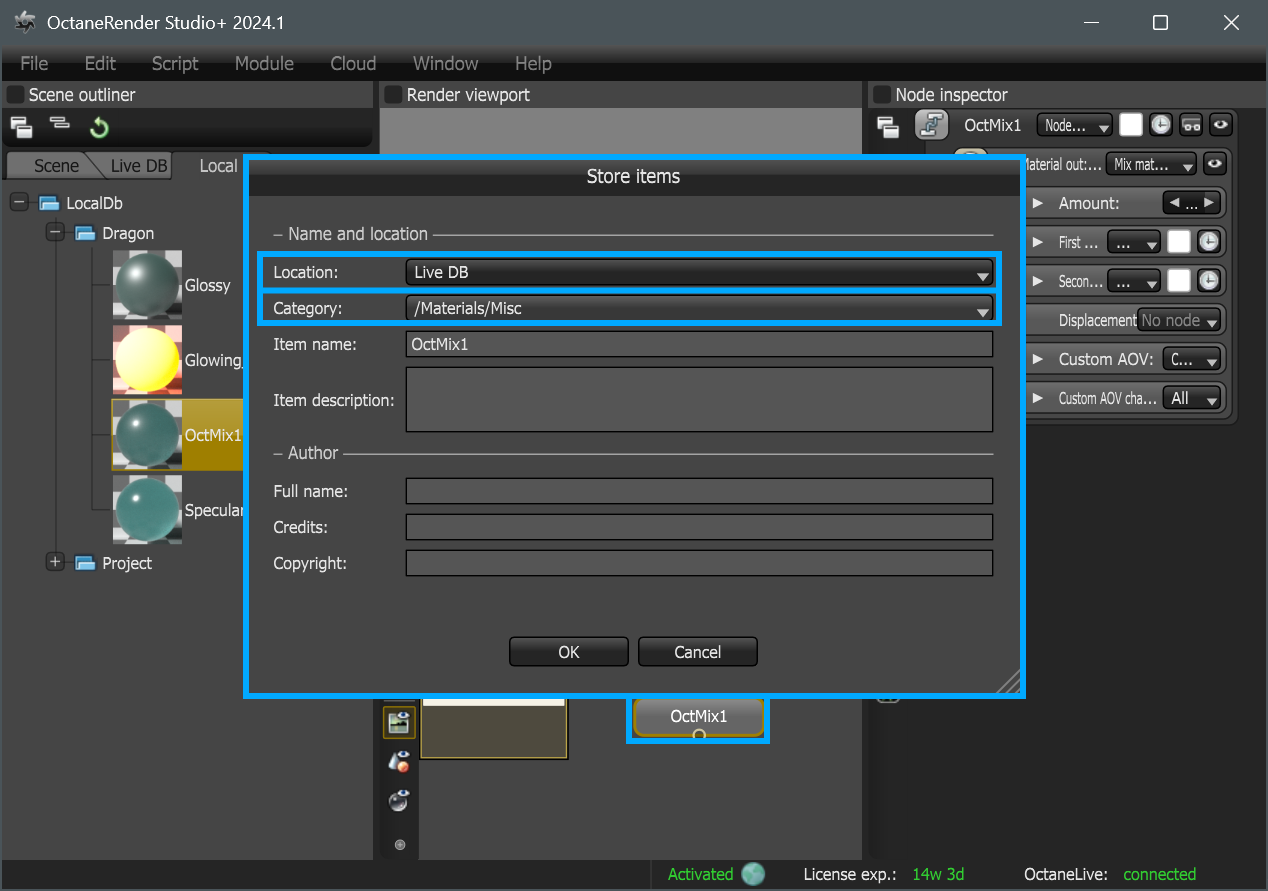Click the node graph icon beside OctMix1
Image resolution: width=1268 pixels, height=891 pixels.
tap(931, 126)
